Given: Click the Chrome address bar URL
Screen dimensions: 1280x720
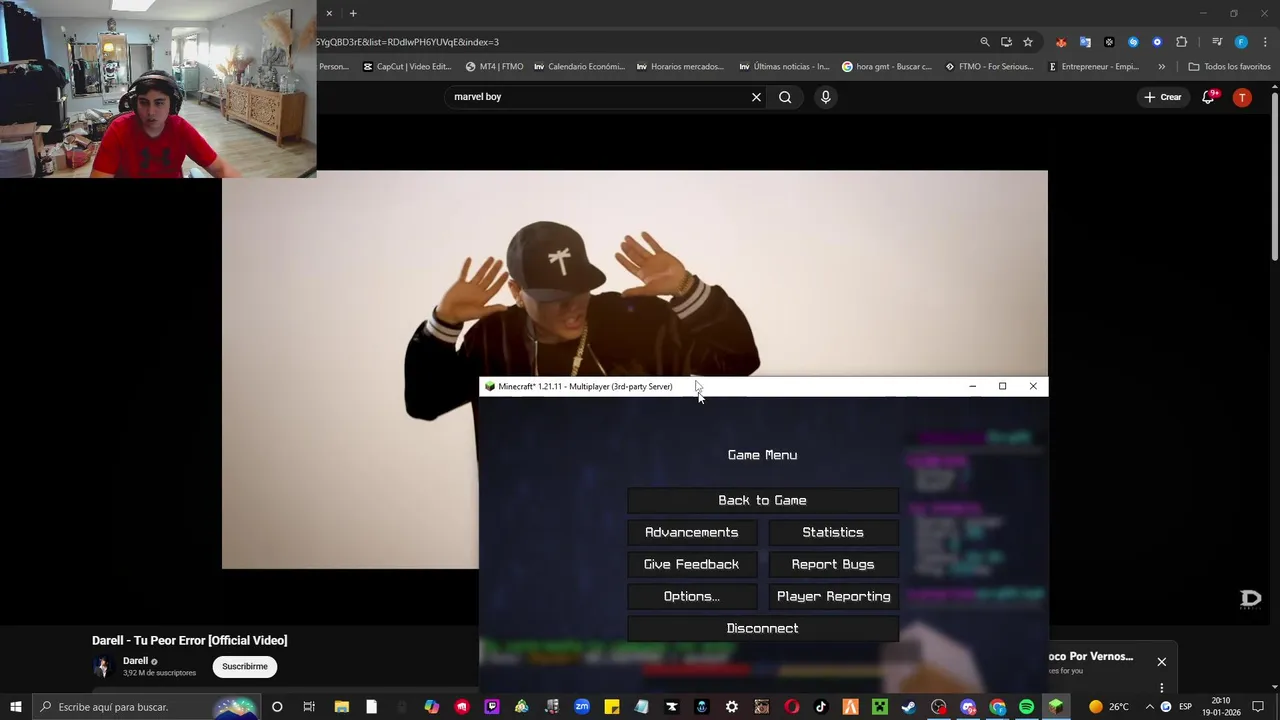Looking at the screenshot, I should [408, 42].
